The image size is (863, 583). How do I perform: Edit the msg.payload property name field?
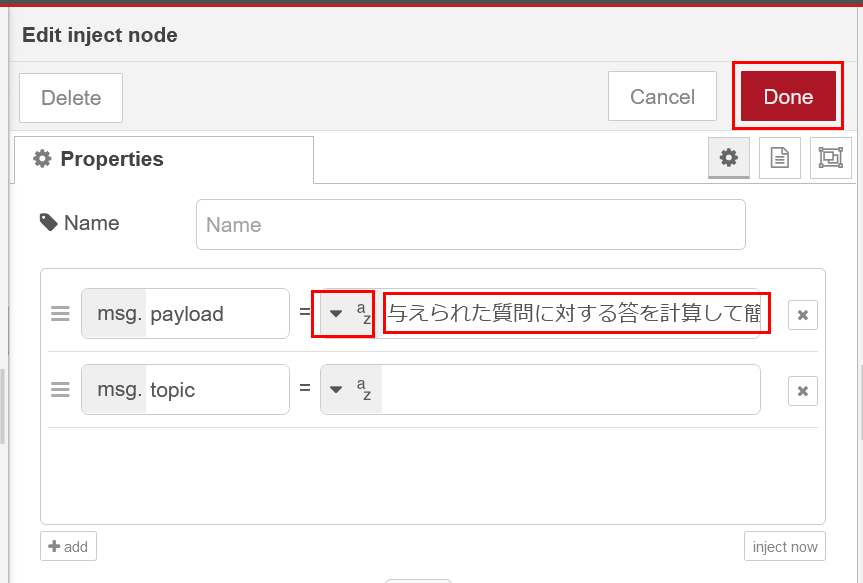click(x=217, y=314)
